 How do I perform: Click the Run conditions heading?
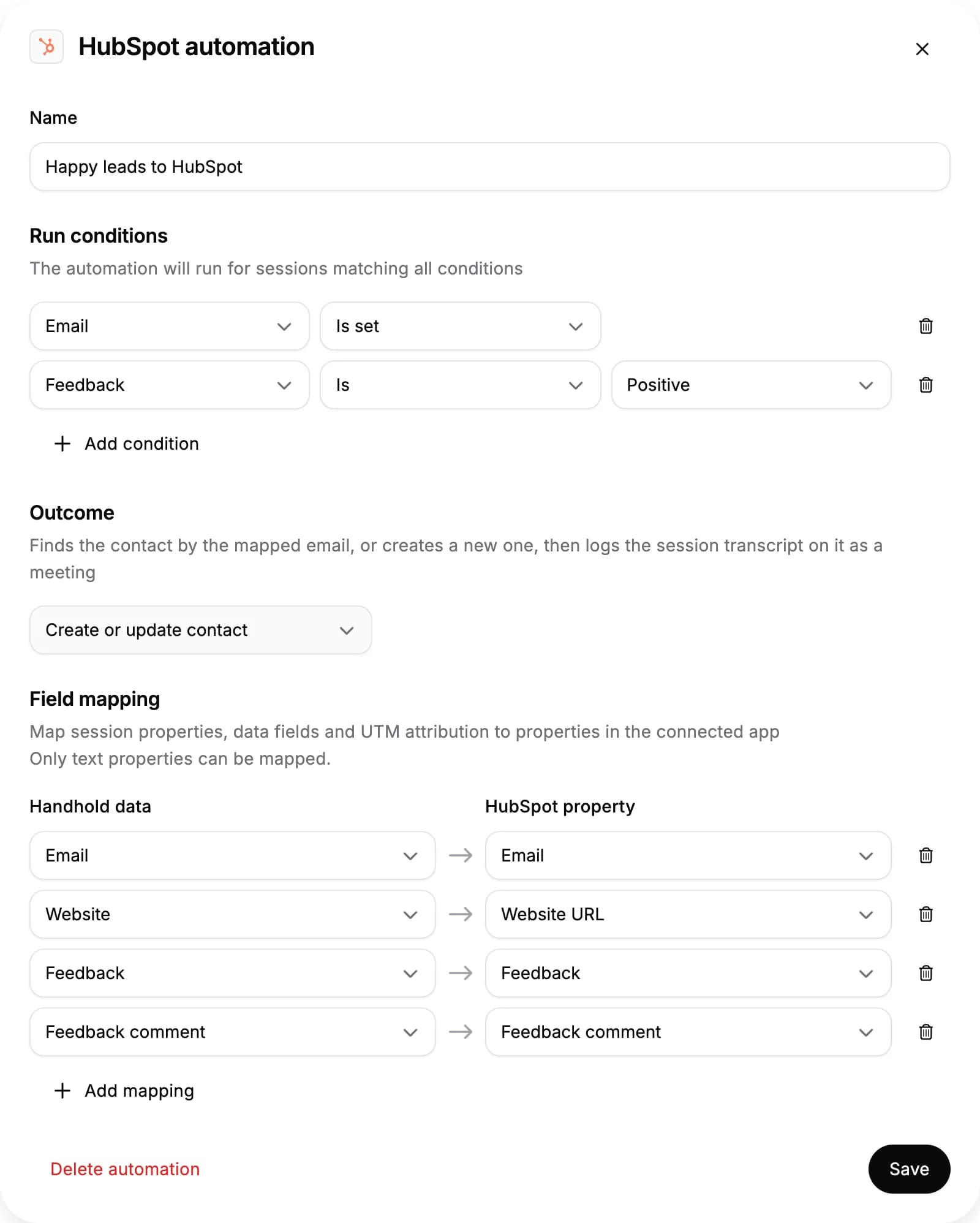pyautogui.click(x=99, y=236)
